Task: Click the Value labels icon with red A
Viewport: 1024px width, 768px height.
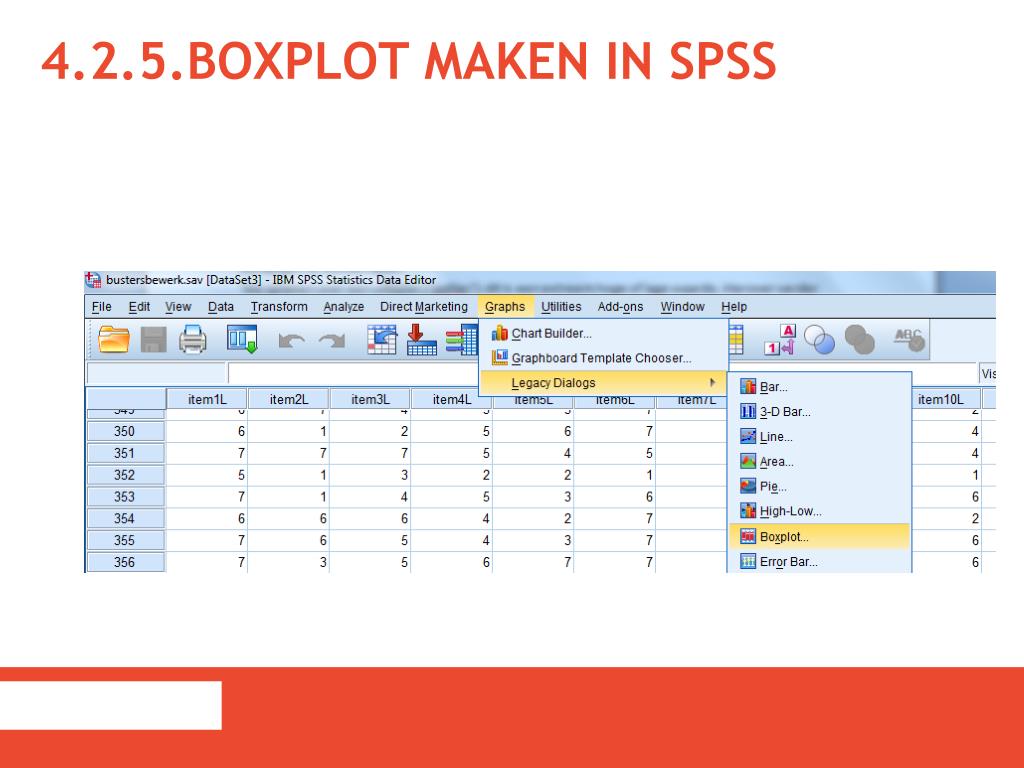Action: (780, 340)
